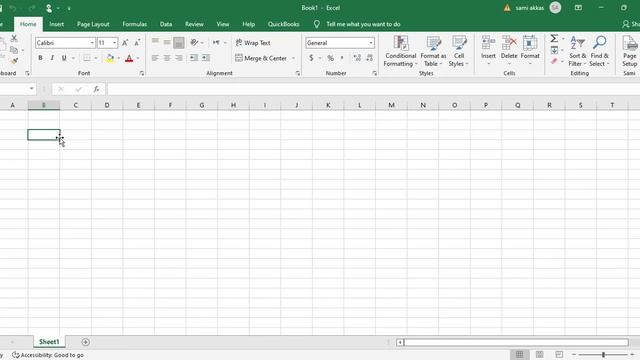This screenshot has width=640, height=360.
Task: Click Merge & Center button
Action: click(x=261, y=58)
